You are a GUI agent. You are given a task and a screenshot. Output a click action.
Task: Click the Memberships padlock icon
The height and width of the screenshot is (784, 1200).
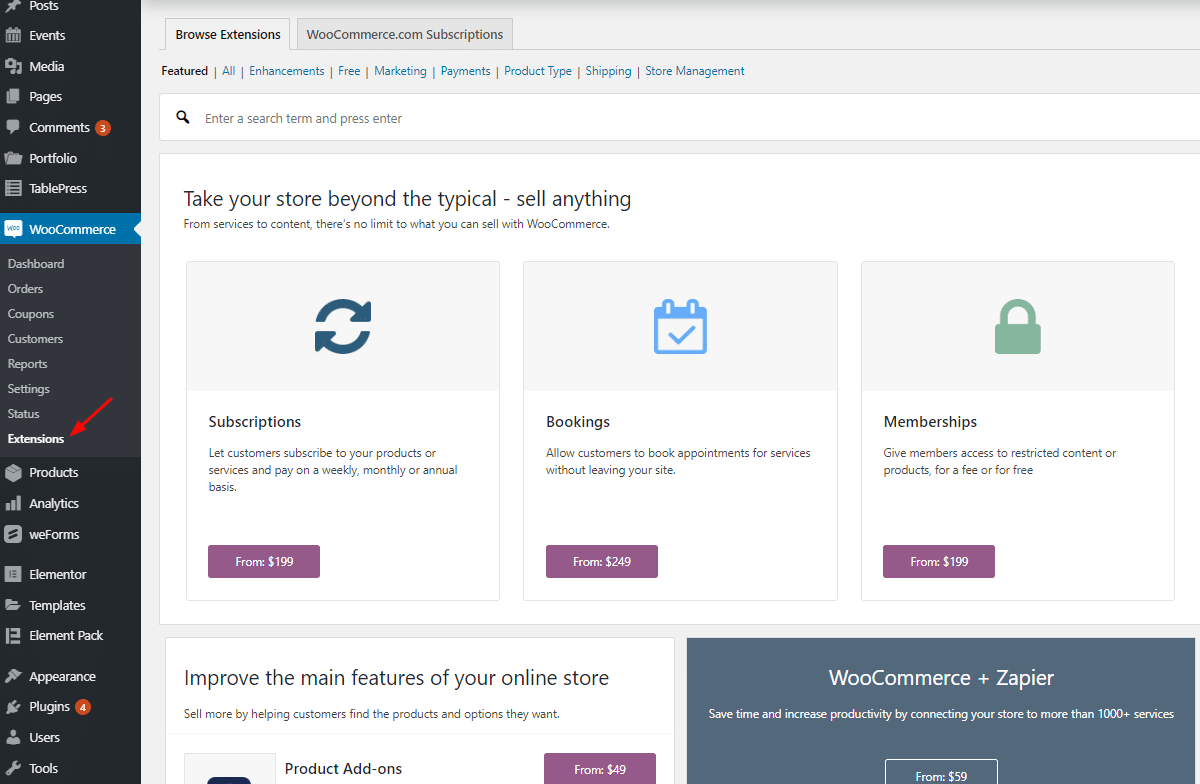click(x=1017, y=327)
